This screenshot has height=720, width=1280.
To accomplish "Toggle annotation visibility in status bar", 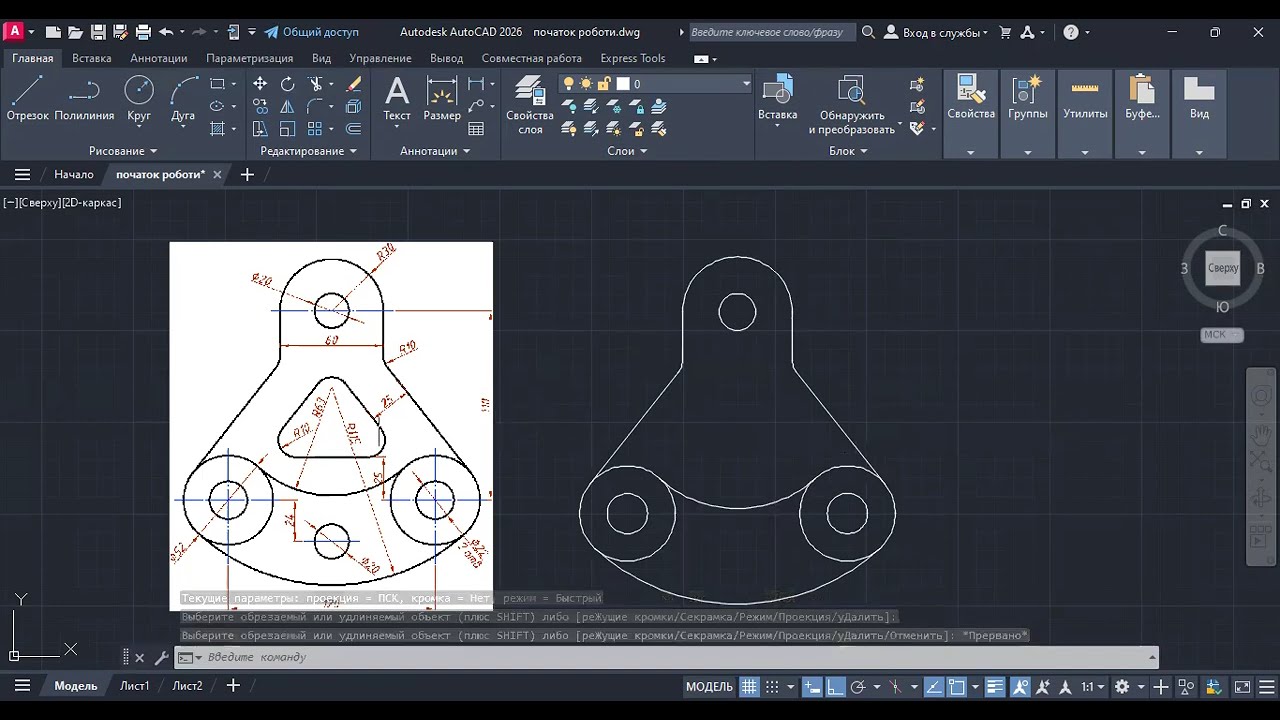I will pyautogui.click(x=1021, y=687).
